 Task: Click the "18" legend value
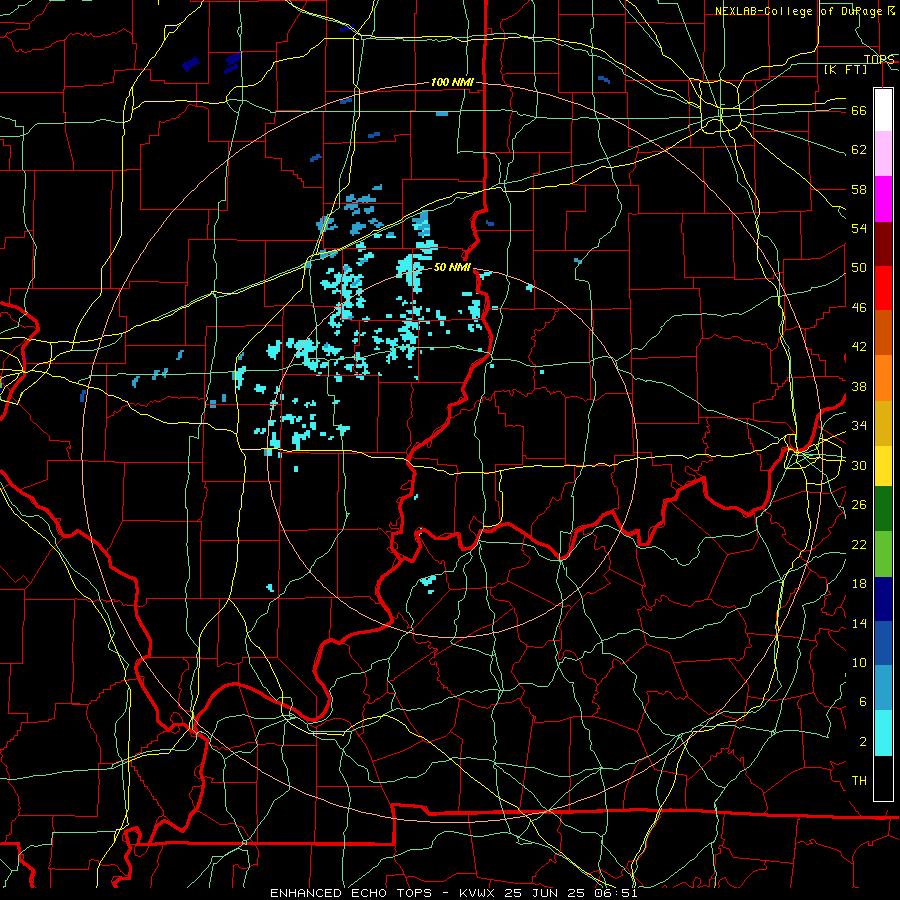click(x=859, y=584)
